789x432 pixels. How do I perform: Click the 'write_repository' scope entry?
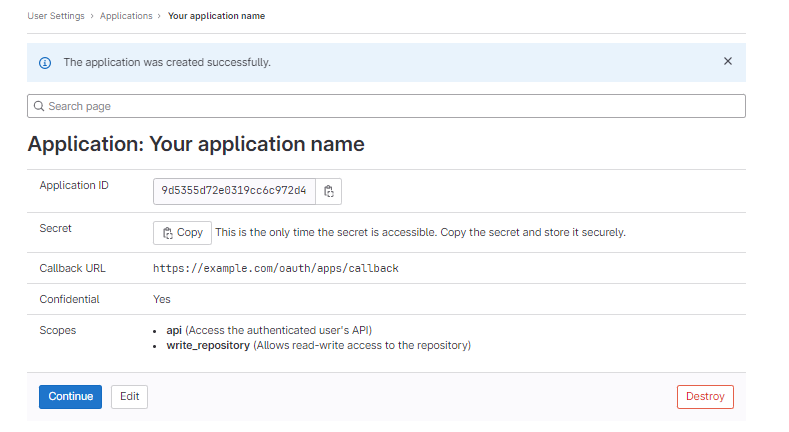tap(208, 346)
